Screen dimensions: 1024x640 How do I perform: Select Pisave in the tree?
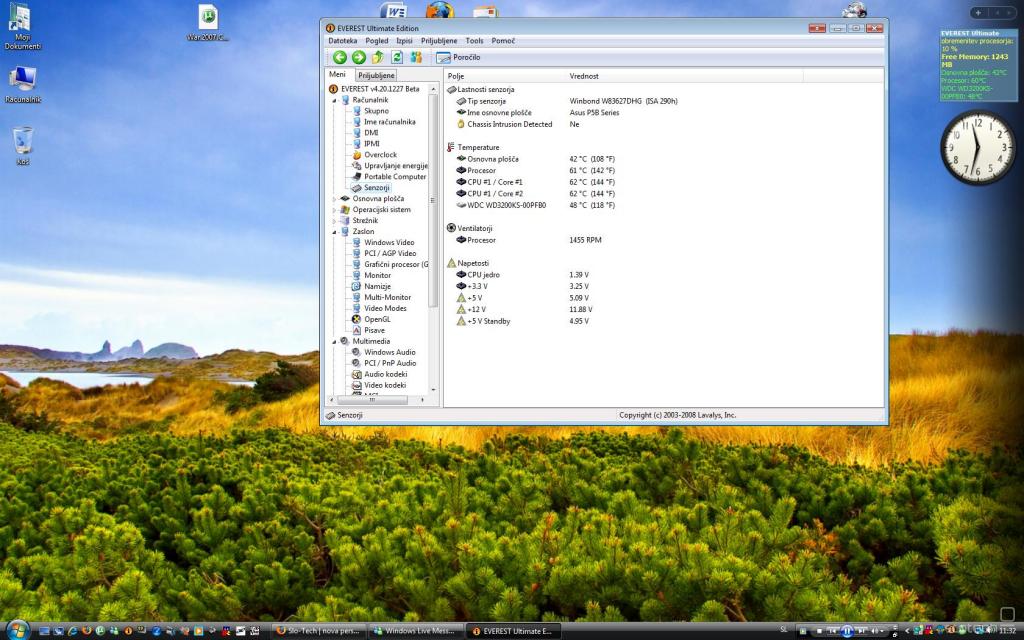(x=369, y=331)
